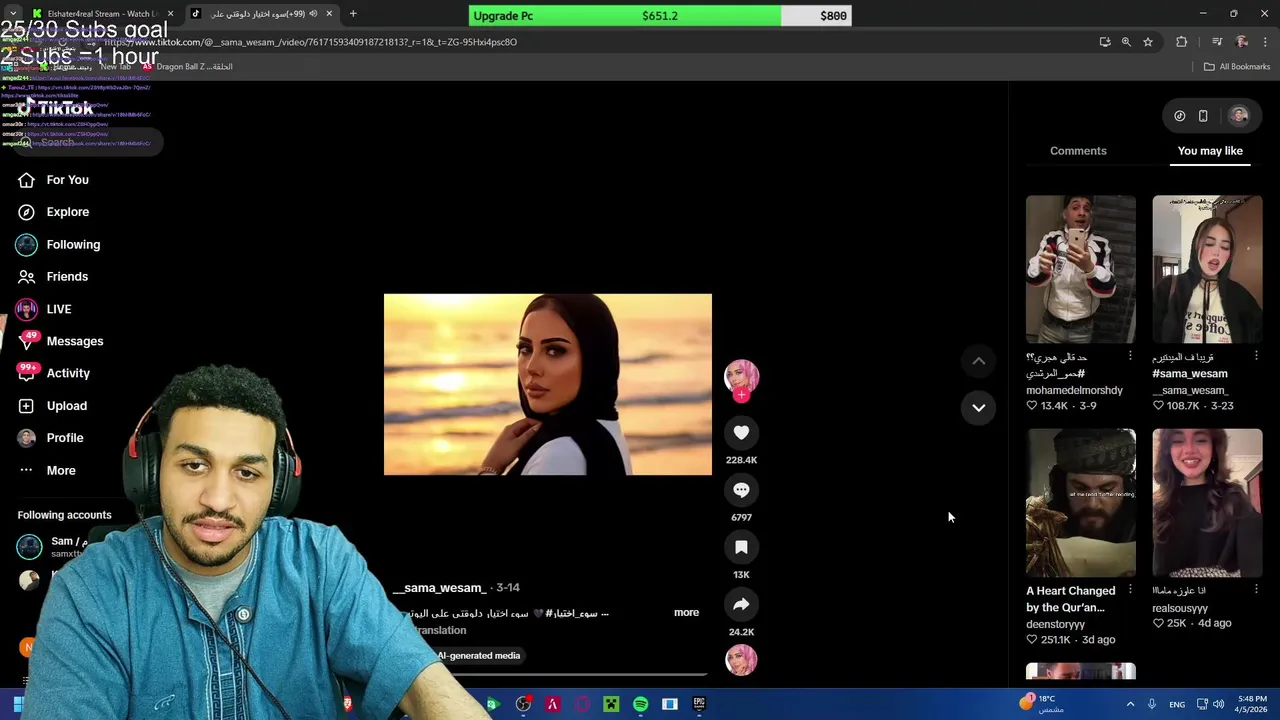The image size is (1280, 720).
Task: Open options for #sama_wesam video card
Action: [x=1256, y=356]
